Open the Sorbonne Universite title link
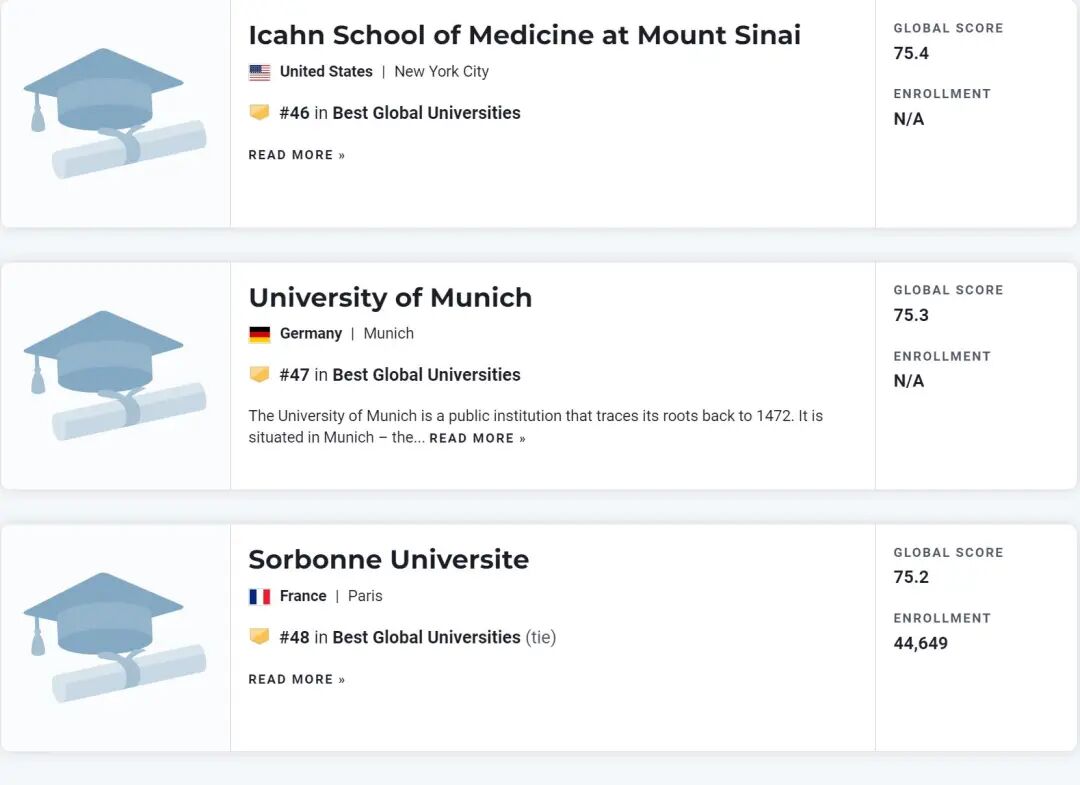Screen dimensions: 1080x785 pos(388,559)
